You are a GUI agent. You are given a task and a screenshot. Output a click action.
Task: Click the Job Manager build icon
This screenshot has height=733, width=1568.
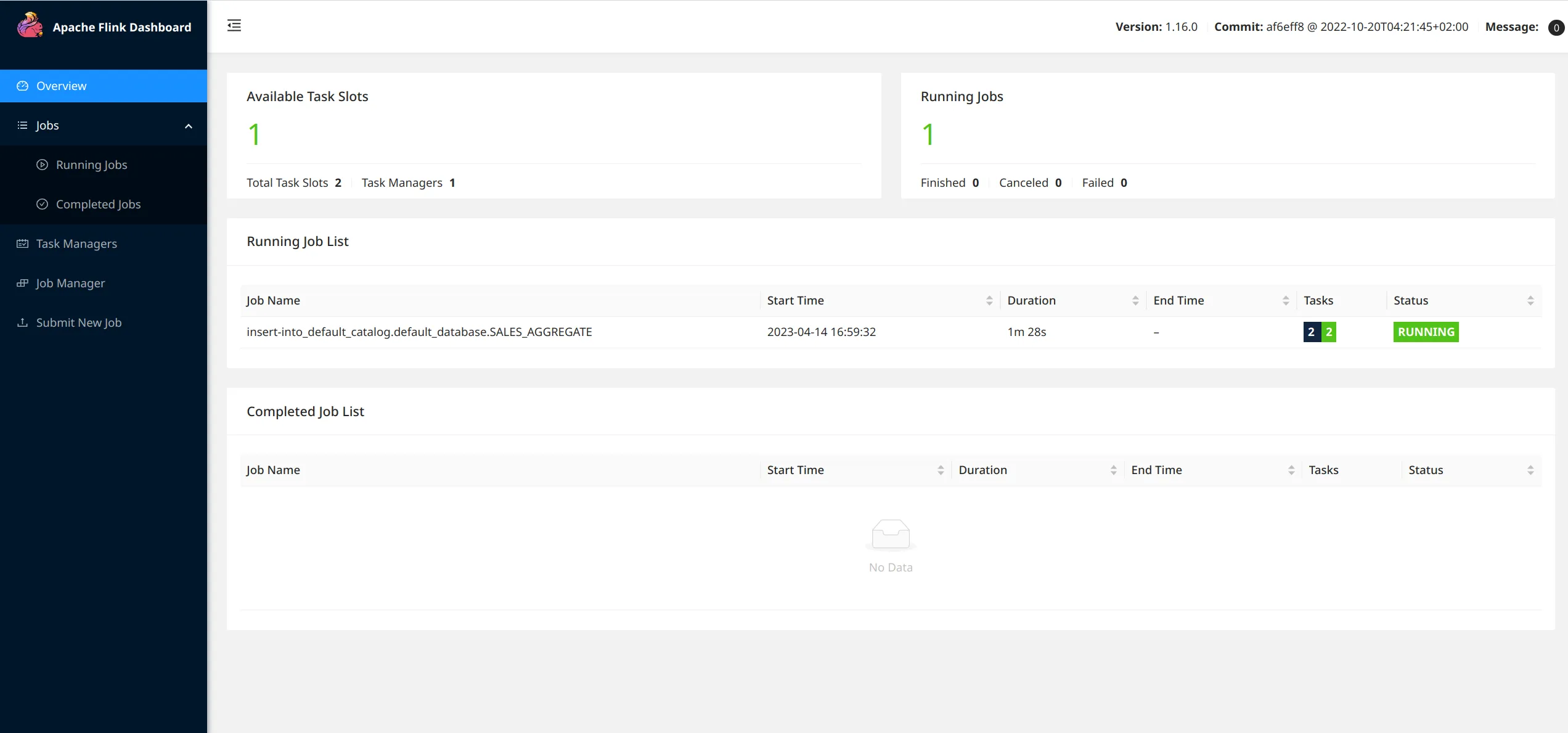[x=23, y=283]
